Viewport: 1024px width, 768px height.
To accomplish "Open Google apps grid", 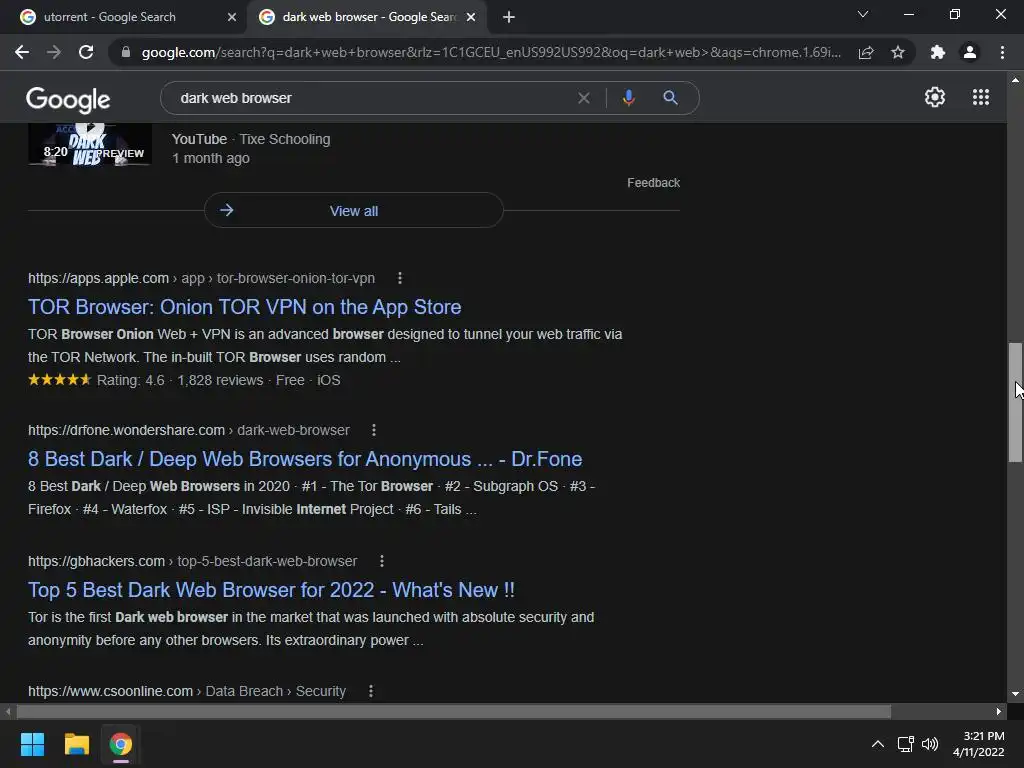I will click(981, 97).
